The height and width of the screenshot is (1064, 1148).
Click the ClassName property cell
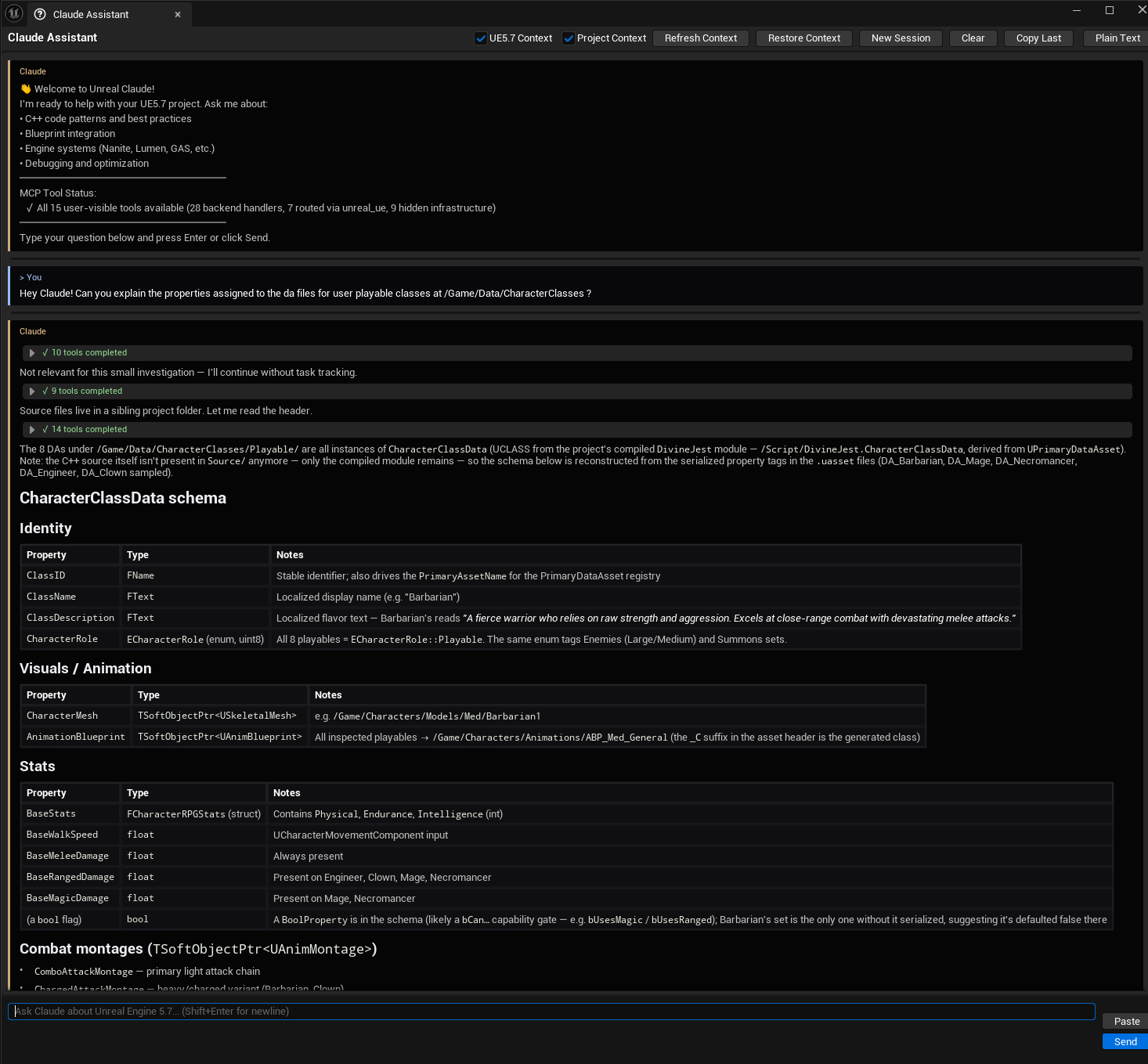(70, 597)
